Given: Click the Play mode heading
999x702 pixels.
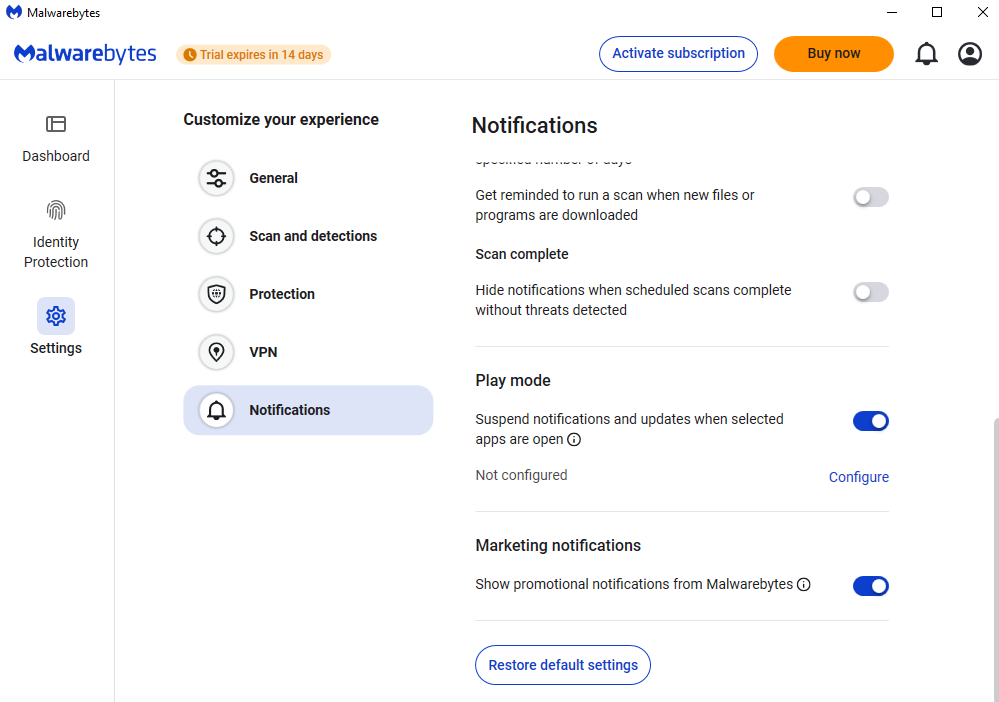Looking at the screenshot, I should [x=513, y=380].
